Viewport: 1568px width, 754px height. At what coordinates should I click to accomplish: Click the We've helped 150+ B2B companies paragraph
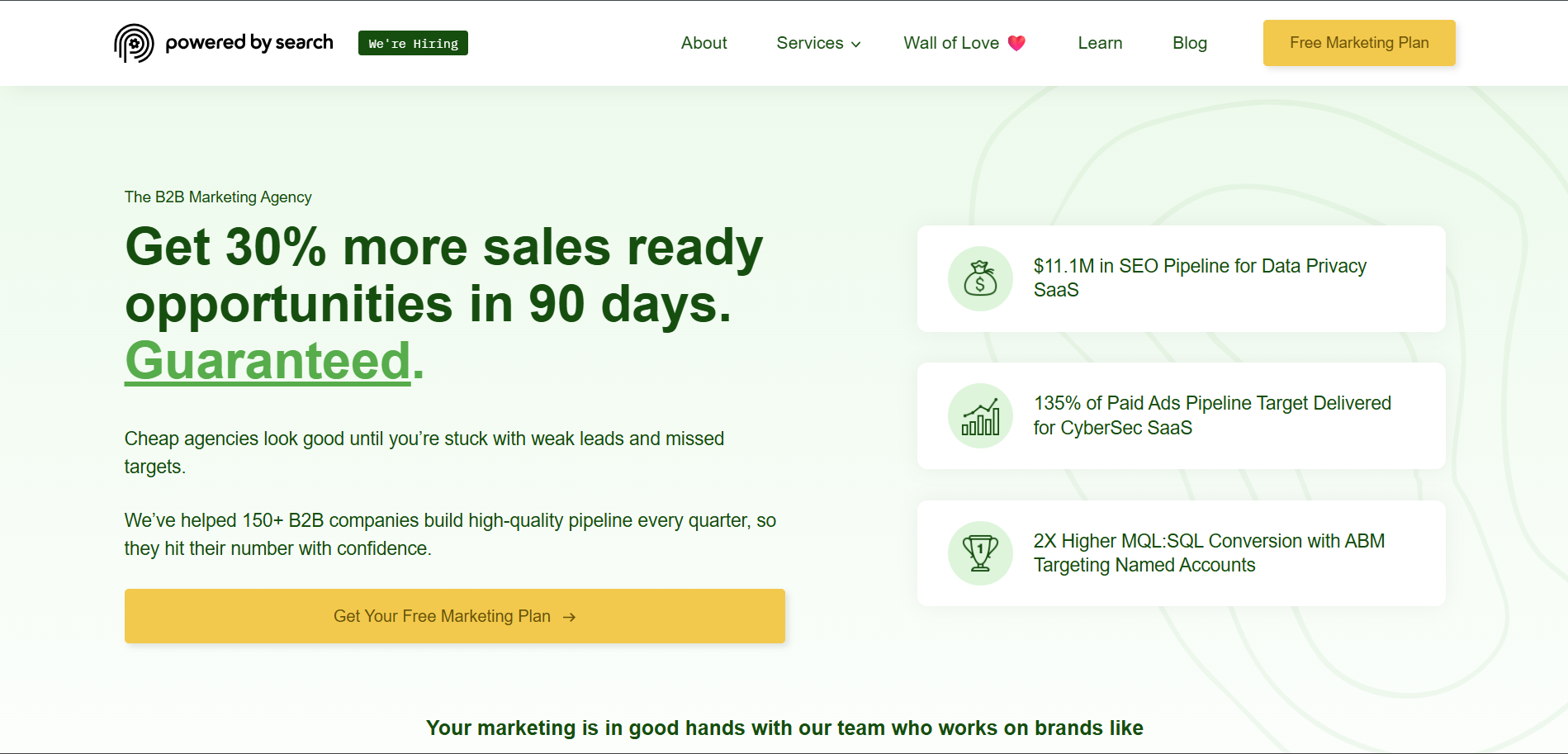(x=450, y=534)
